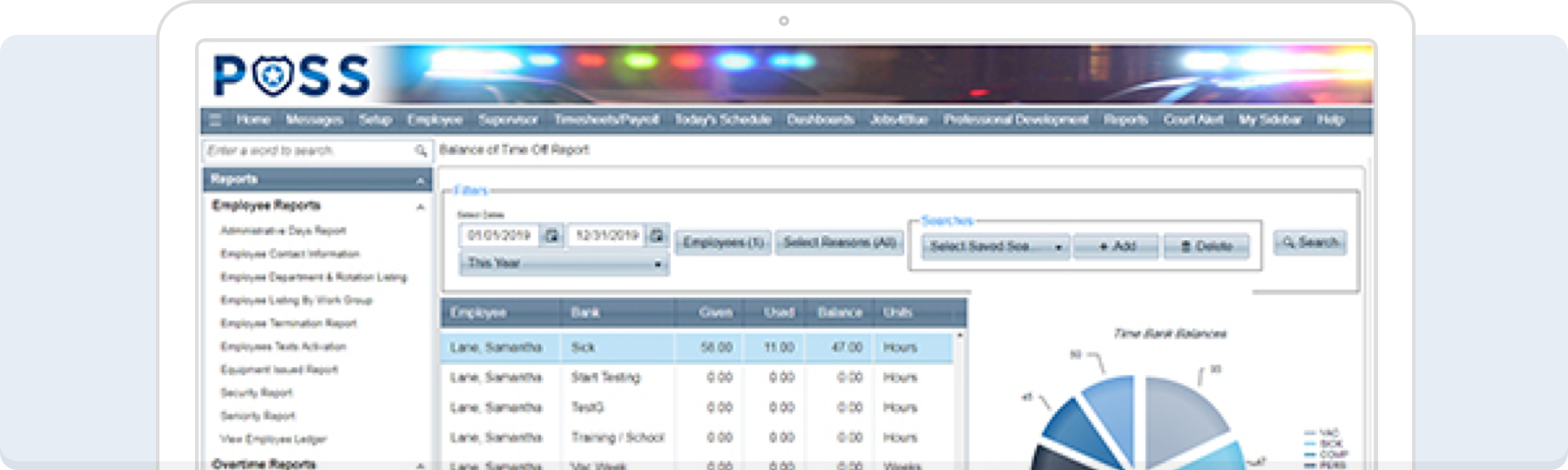Open the Seniority Report link
1568x470 pixels.
coord(258,416)
